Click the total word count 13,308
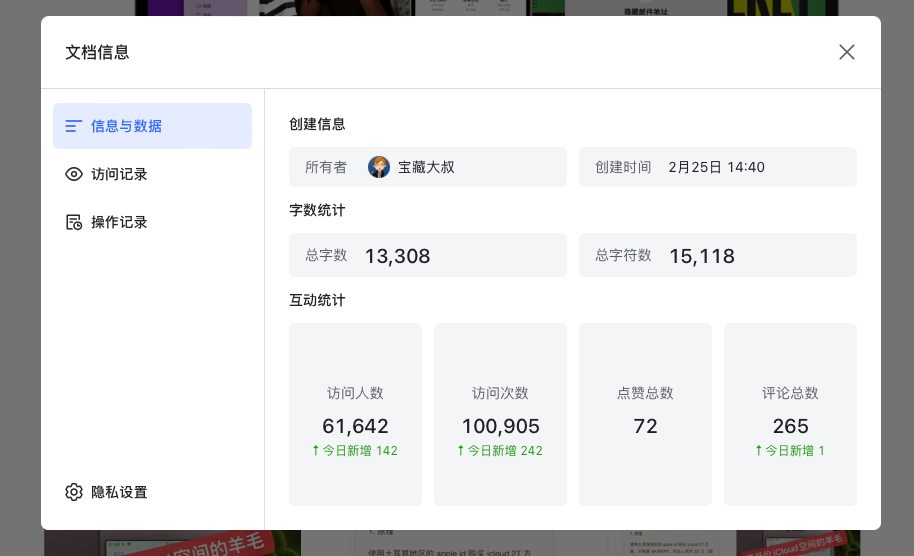 [398, 256]
